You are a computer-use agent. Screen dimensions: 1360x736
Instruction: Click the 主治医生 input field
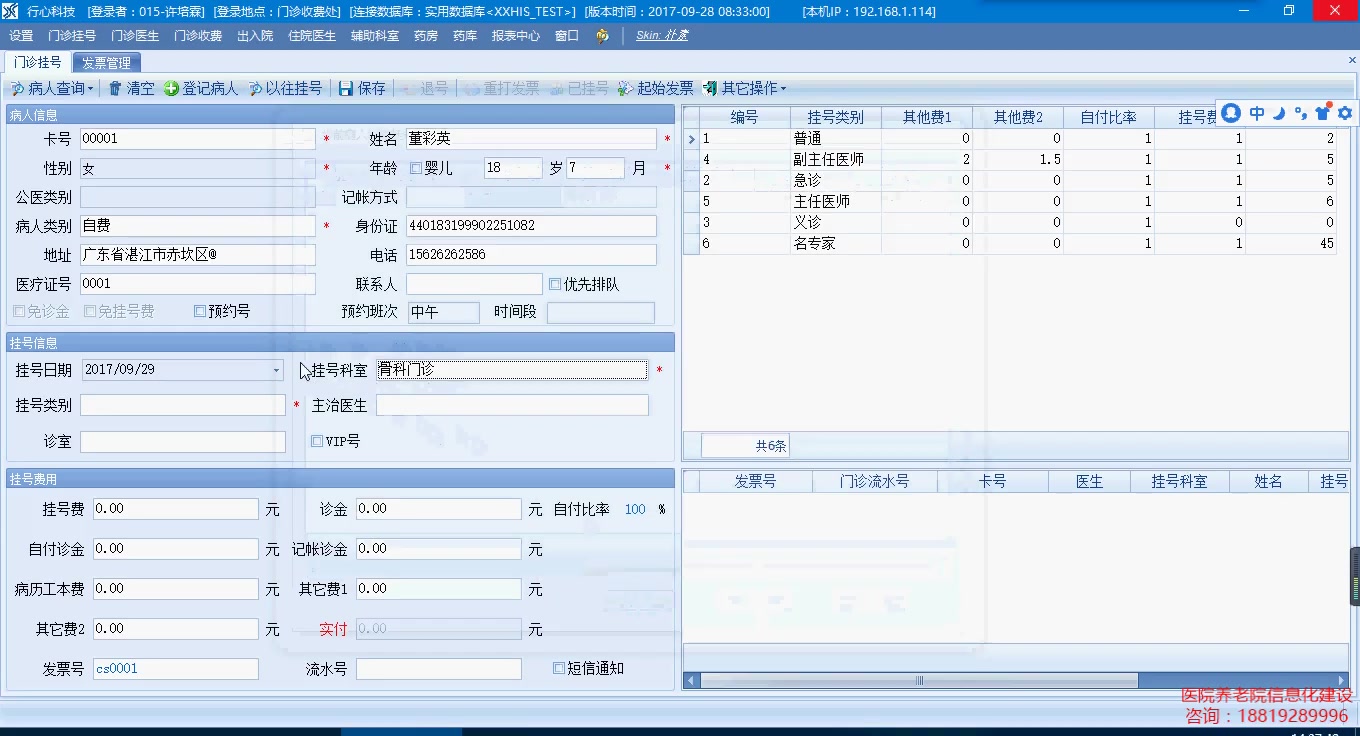pos(512,405)
